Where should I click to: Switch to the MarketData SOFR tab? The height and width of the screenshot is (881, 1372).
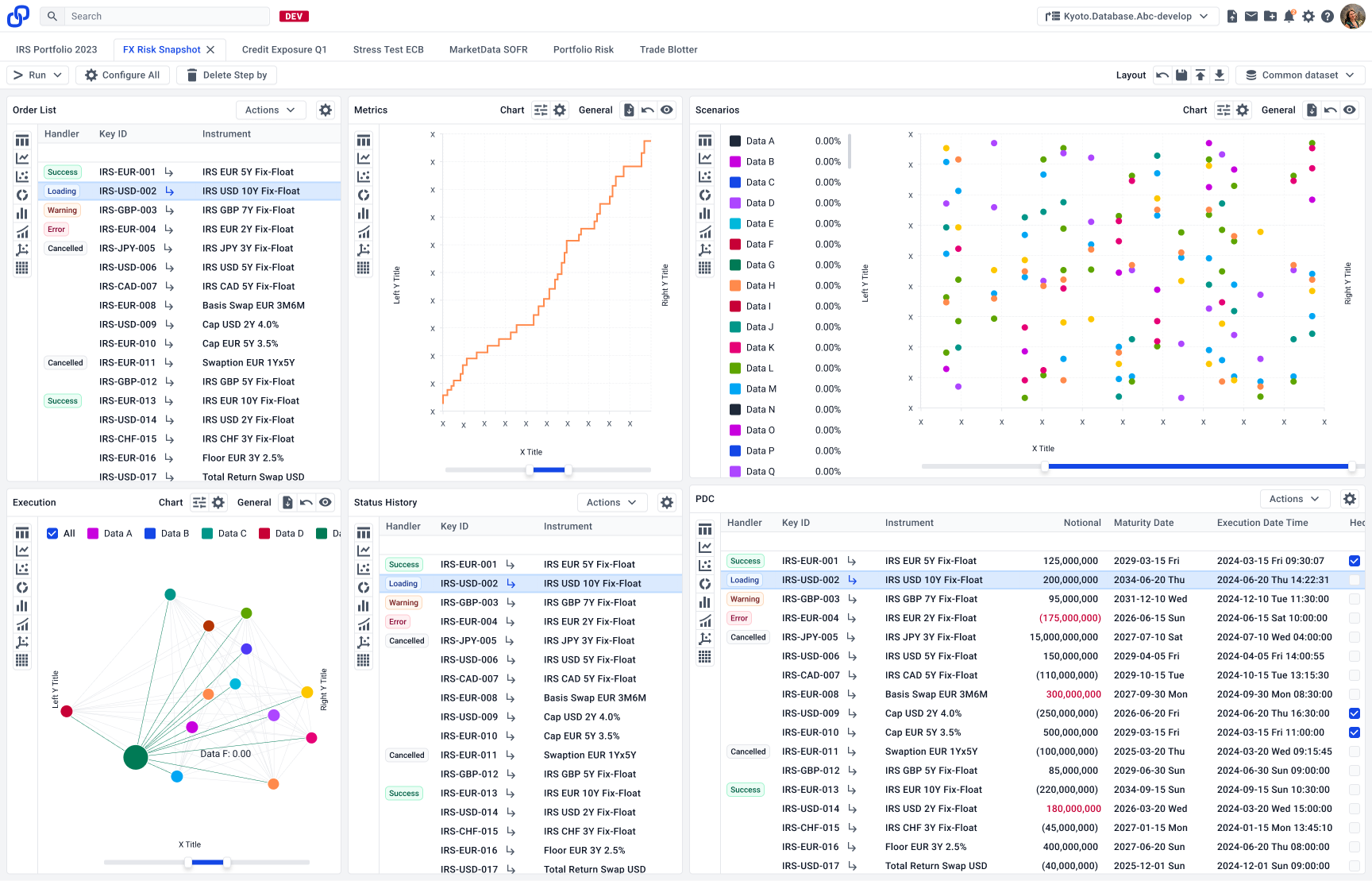(488, 49)
